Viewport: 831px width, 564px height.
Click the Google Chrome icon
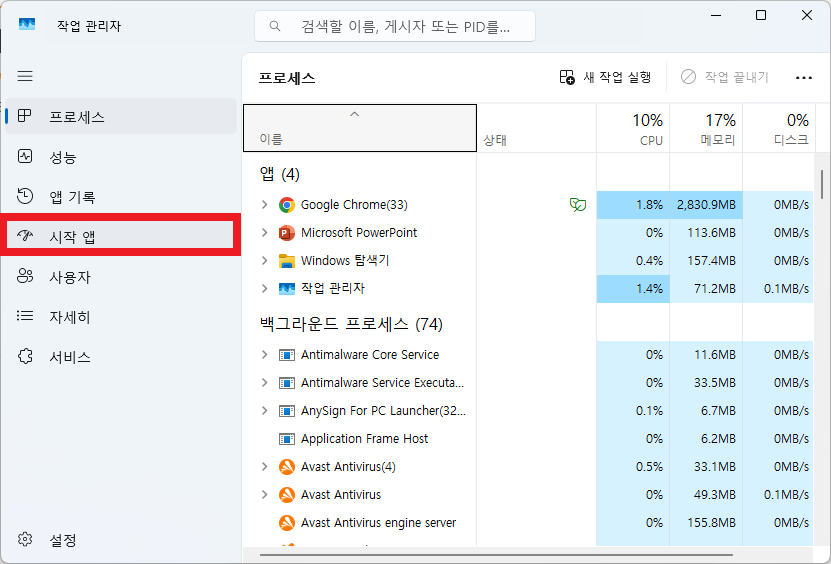287,205
